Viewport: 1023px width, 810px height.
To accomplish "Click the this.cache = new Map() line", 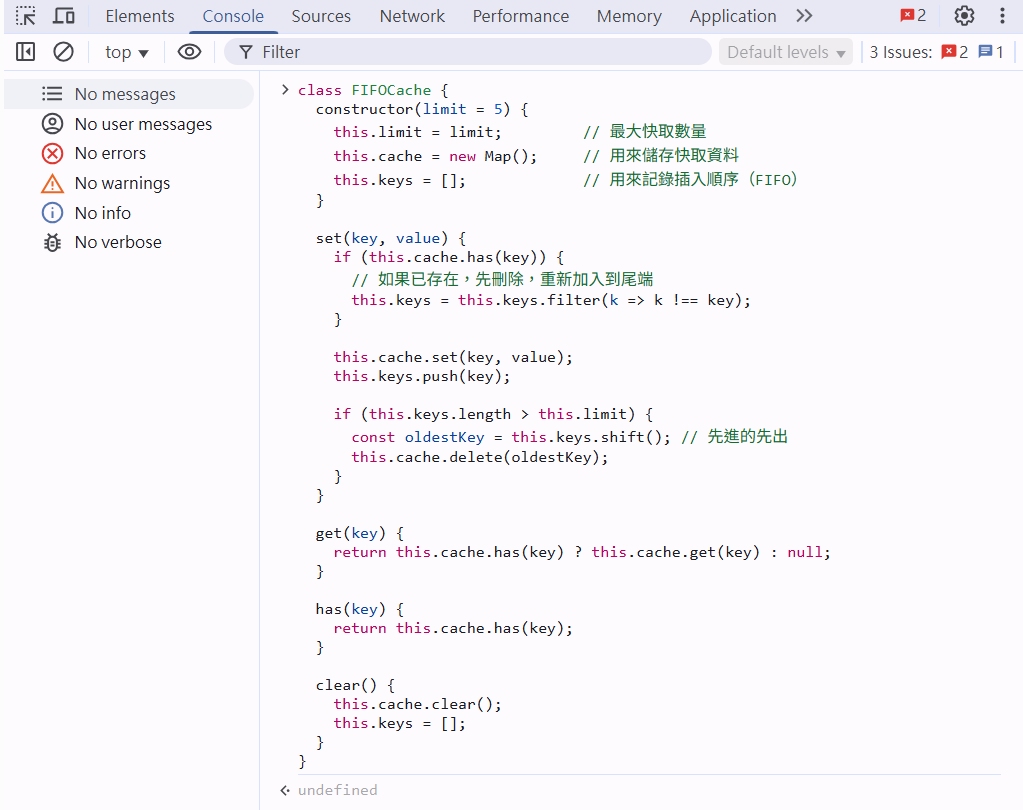I will click(435, 156).
